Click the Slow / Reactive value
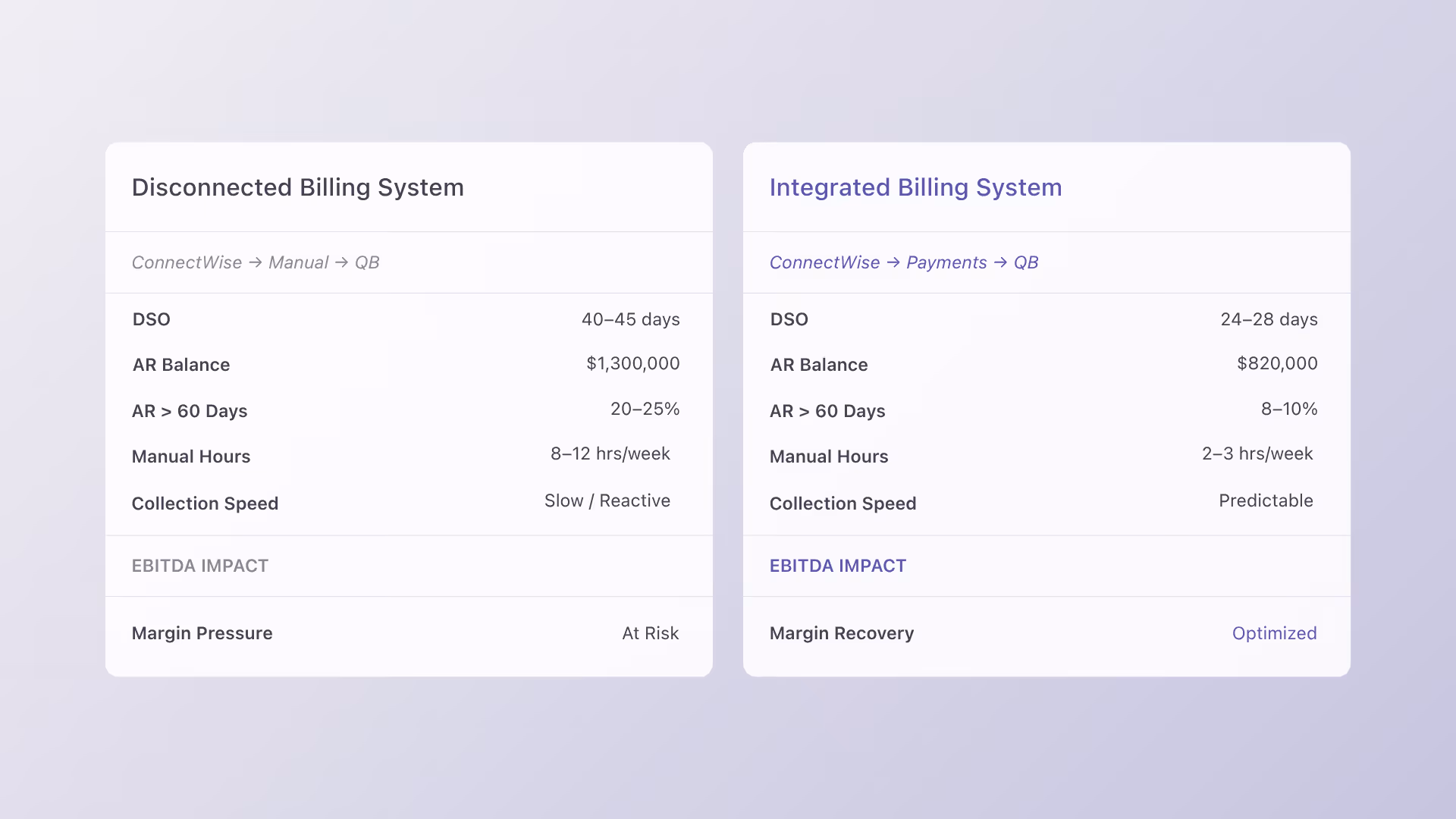 [x=607, y=500]
